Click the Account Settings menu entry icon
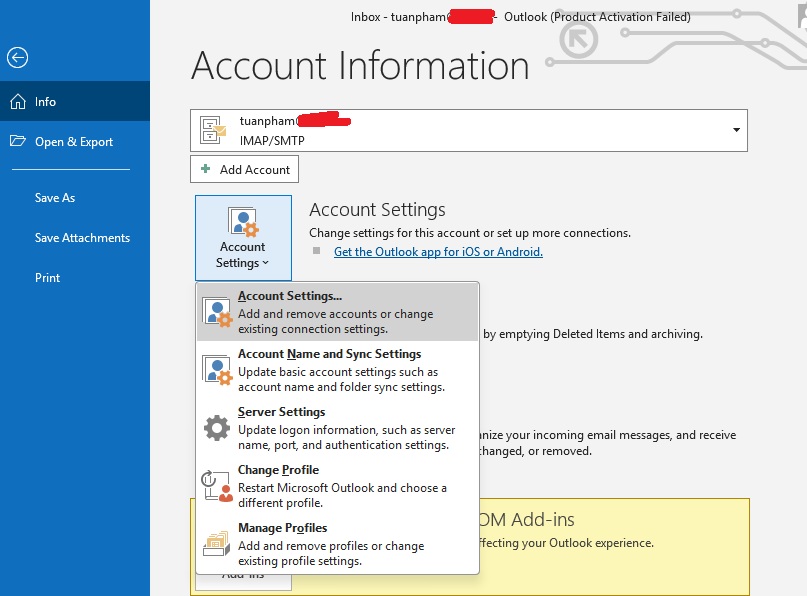 coord(217,312)
